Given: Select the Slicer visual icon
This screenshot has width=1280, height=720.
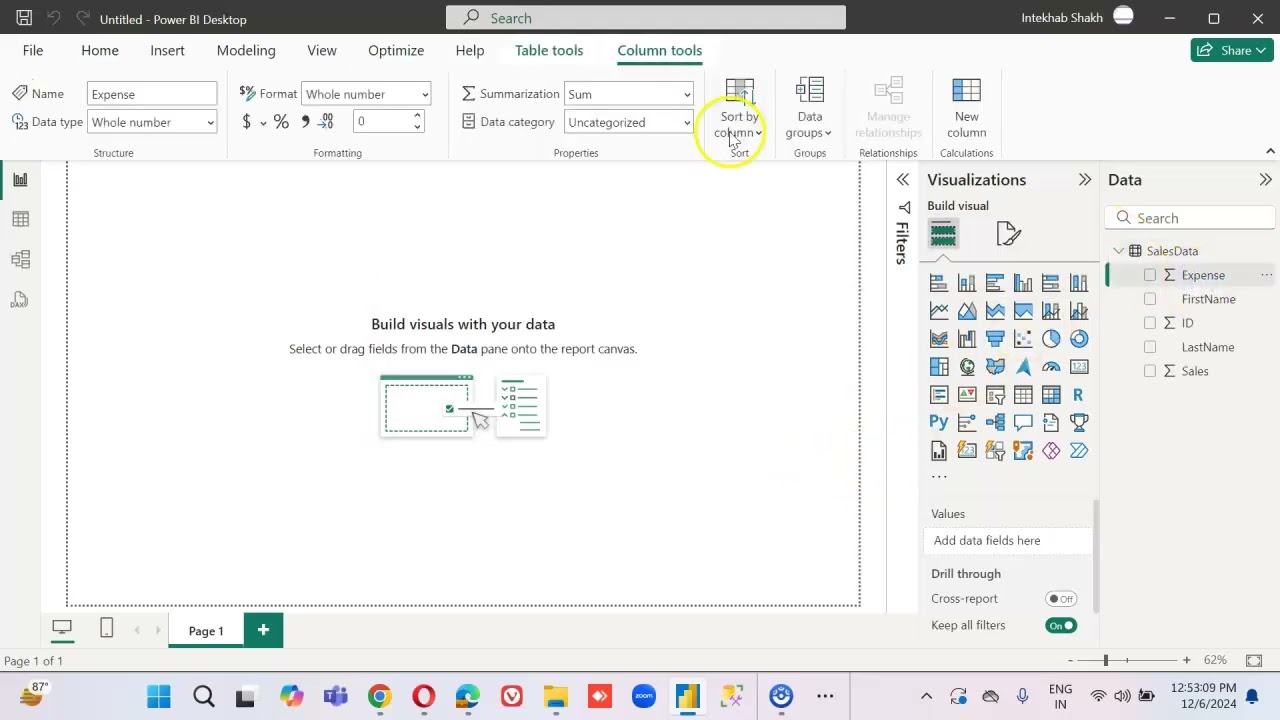Looking at the screenshot, I should (x=995, y=395).
